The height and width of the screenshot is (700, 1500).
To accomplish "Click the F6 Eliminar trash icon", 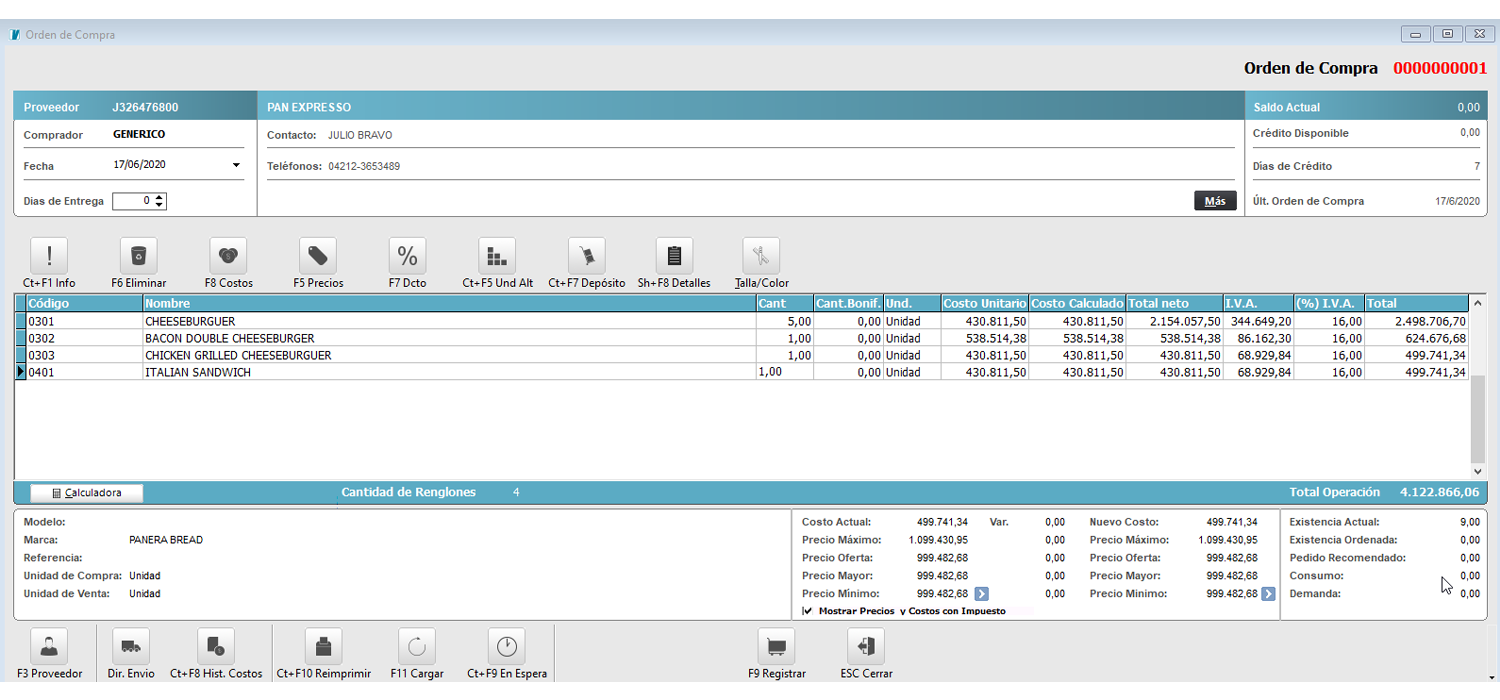I will [x=139, y=256].
